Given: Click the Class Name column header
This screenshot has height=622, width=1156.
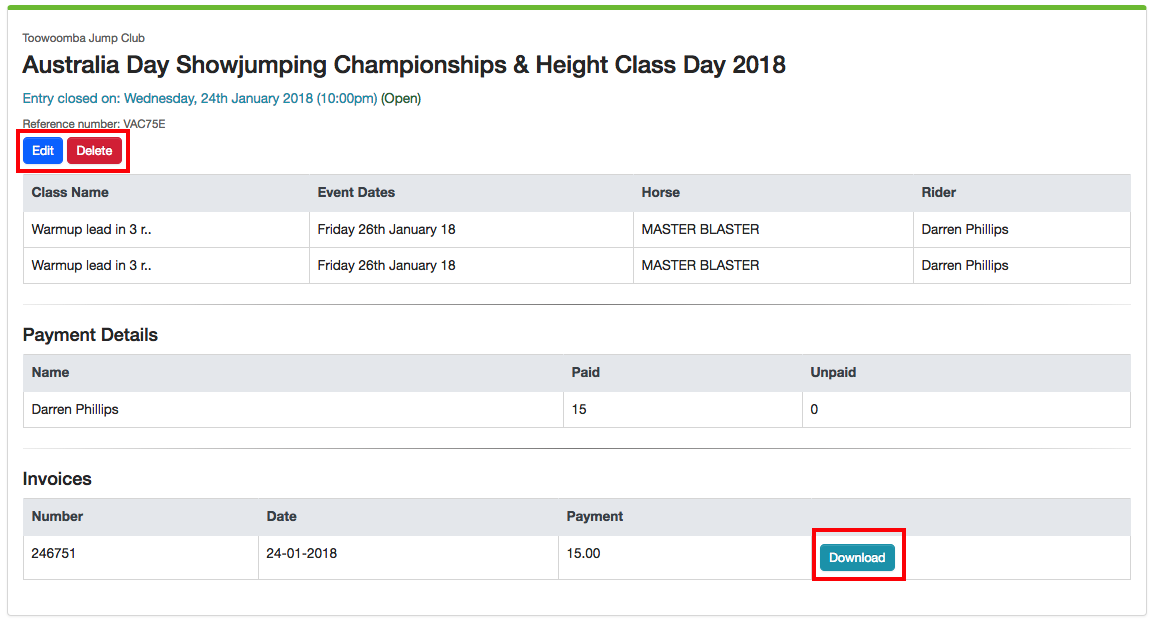Looking at the screenshot, I should pos(70,192).
